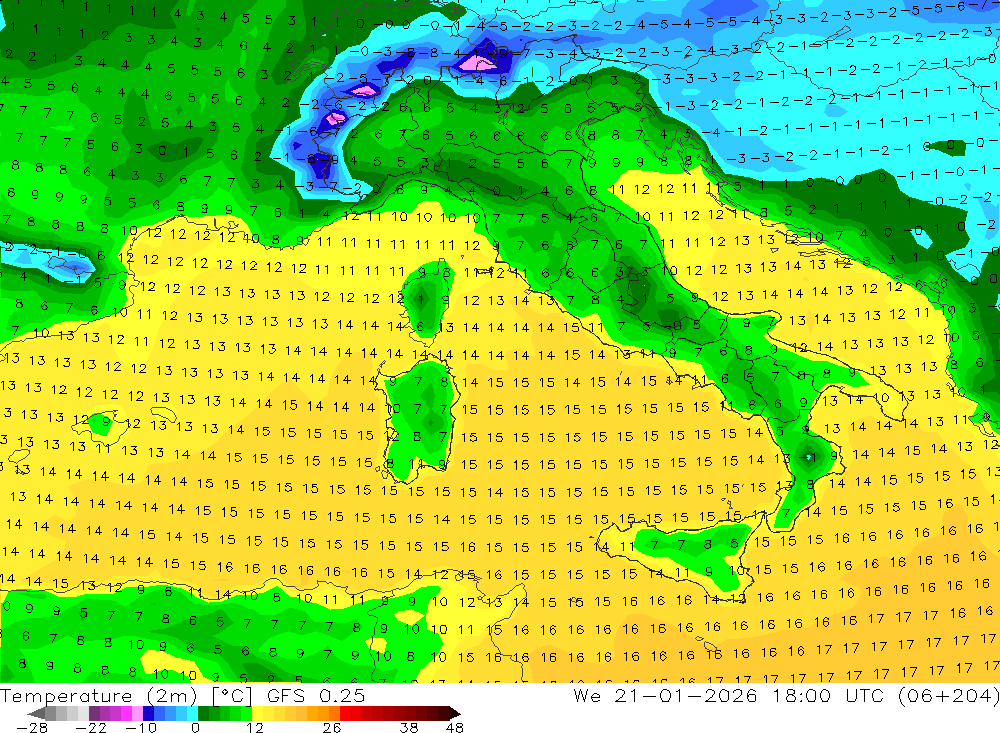Image resolution: width=1000 pixels, height=733 pixels.
Task: Pick the bright red swatch in the legend
Action: [345, 713]
